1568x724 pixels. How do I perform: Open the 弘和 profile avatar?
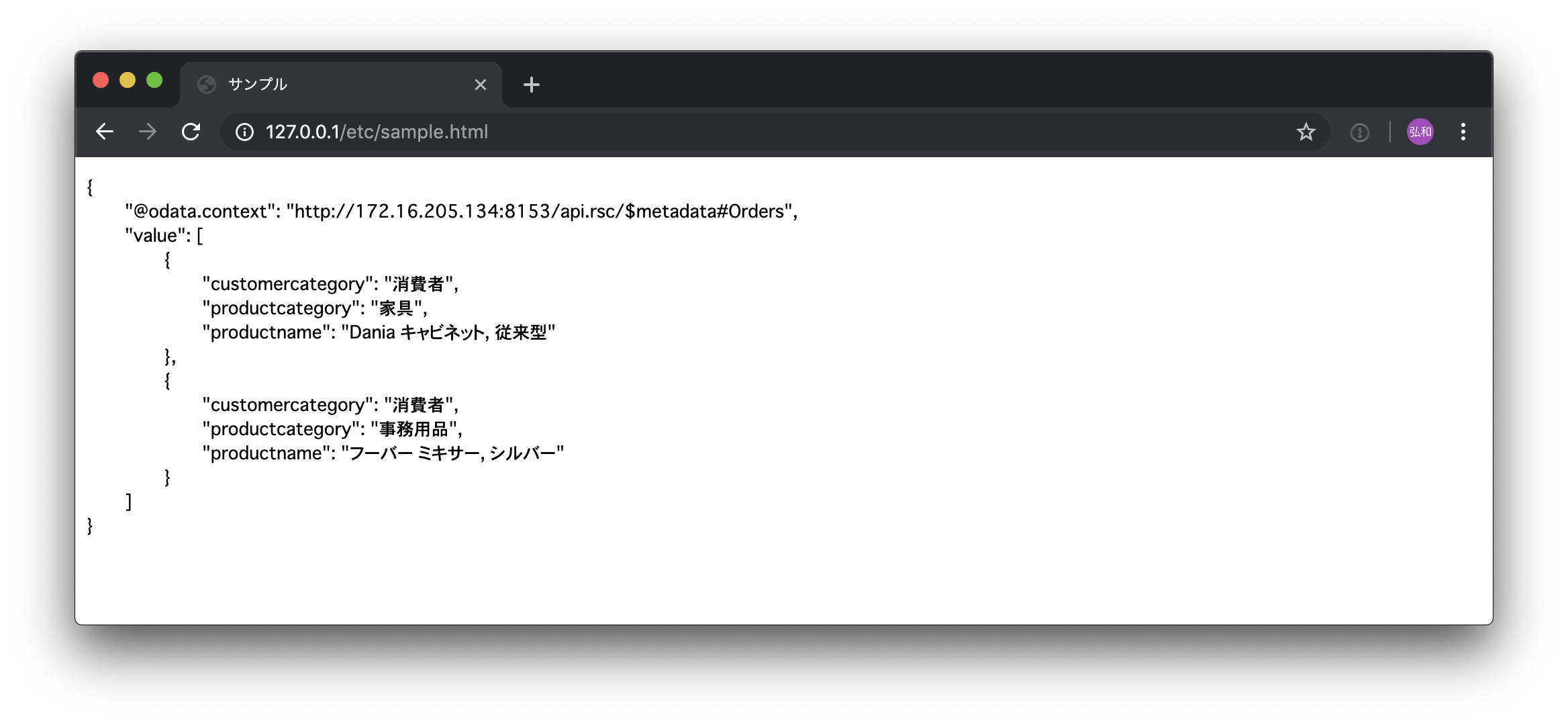(x=1421, y=132)
